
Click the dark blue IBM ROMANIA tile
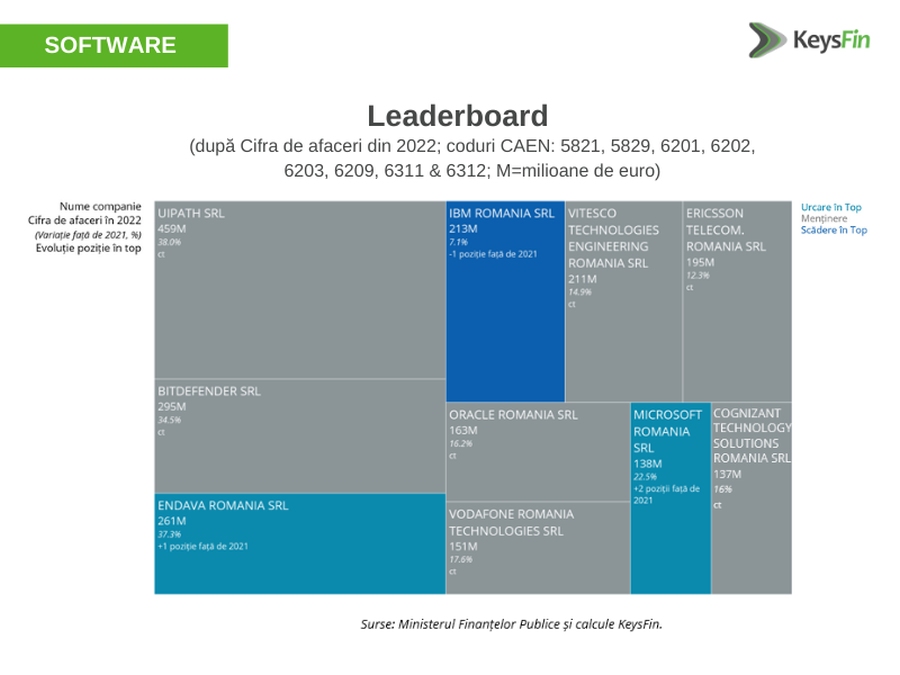point(504,302)
